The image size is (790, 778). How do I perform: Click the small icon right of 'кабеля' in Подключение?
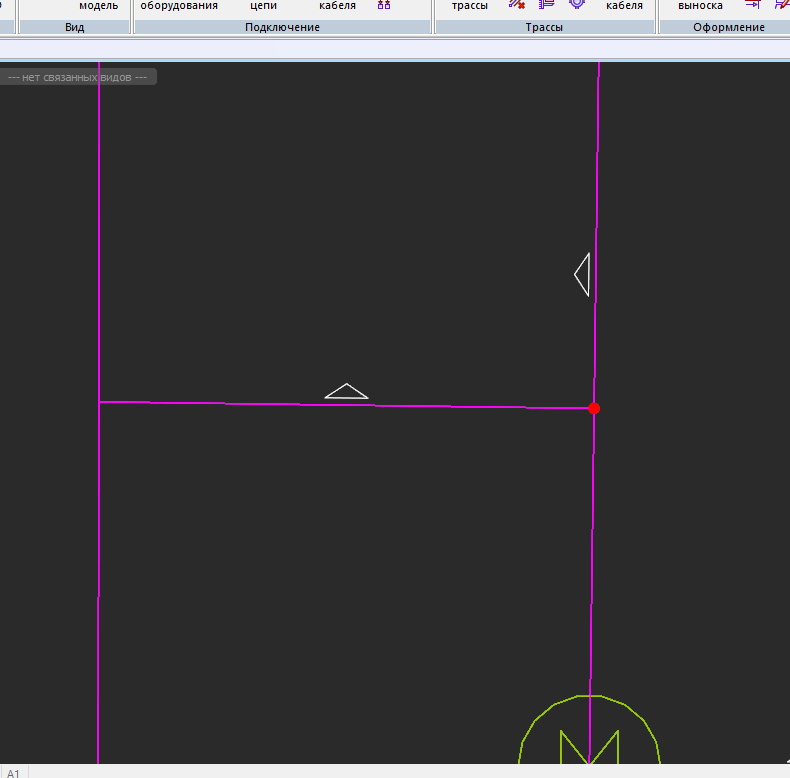384,5
